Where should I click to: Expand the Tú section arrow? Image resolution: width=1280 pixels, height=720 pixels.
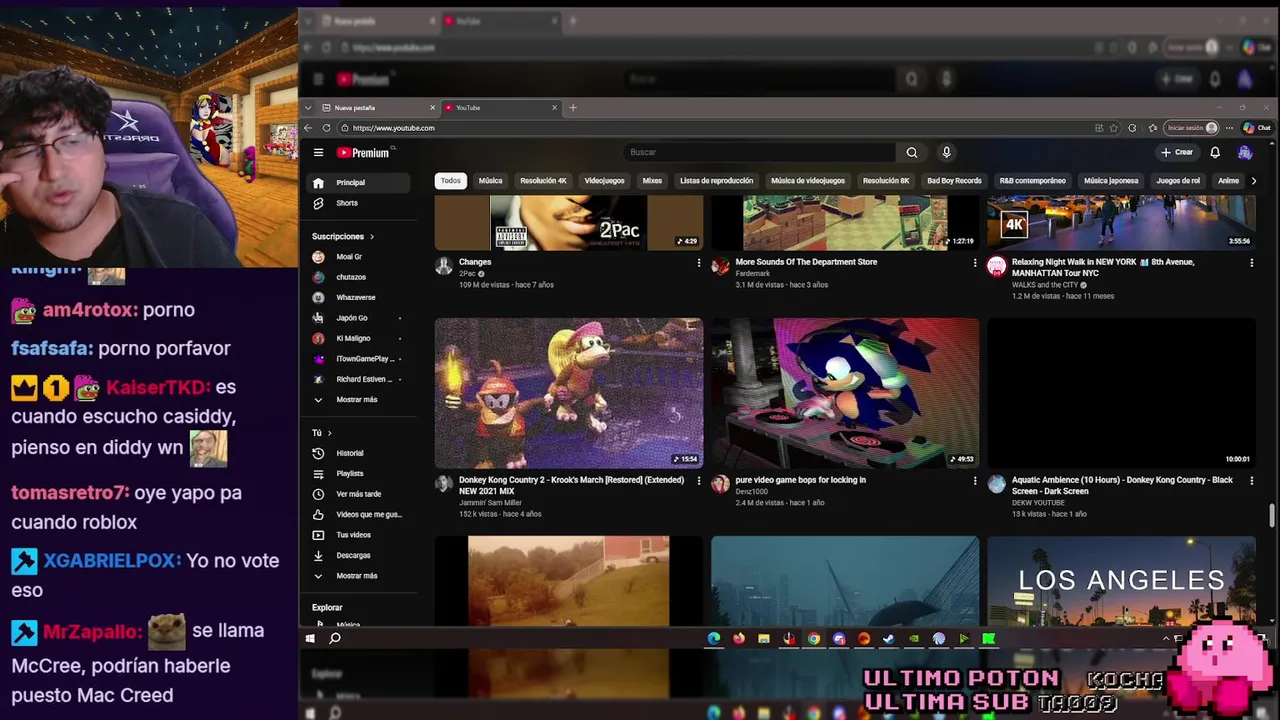click(329, 433)
